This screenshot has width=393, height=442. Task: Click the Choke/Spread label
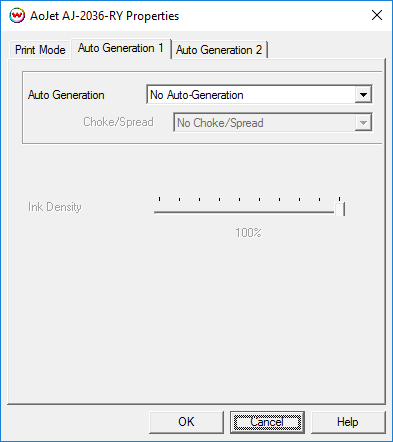point(118,122)
